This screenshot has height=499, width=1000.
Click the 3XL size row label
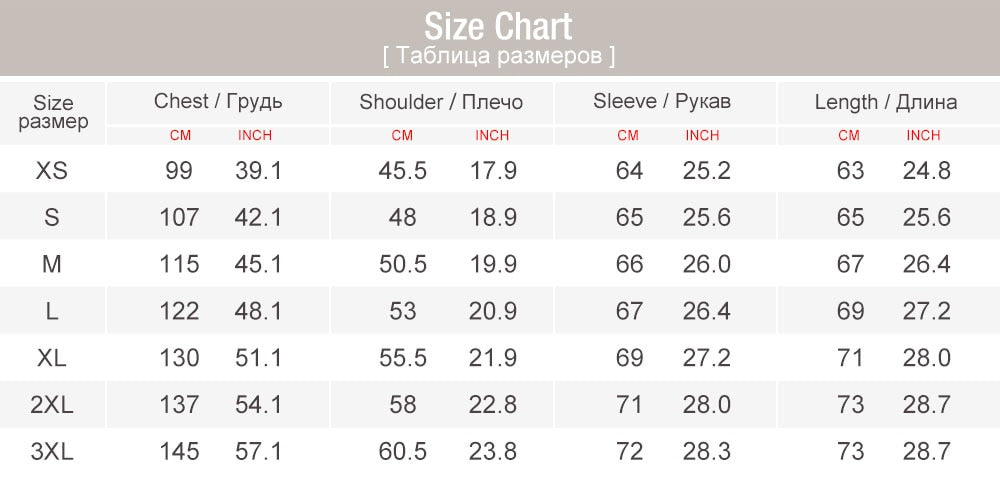52,452
